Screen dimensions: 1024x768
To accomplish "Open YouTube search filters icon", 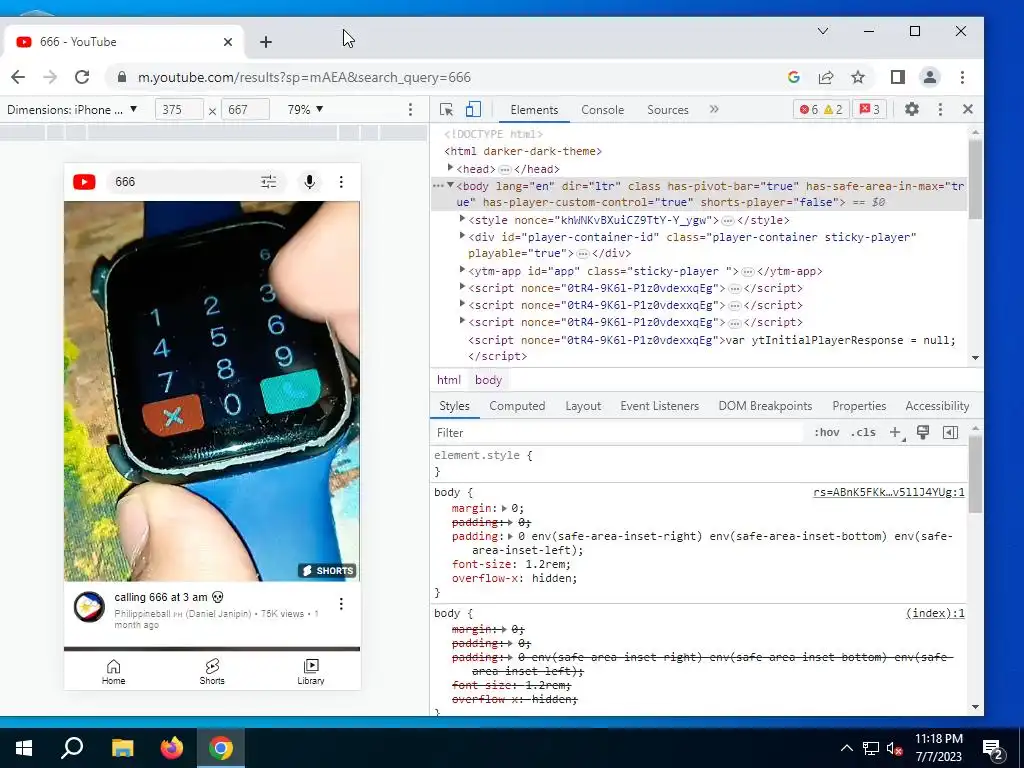I will point(268,182).
